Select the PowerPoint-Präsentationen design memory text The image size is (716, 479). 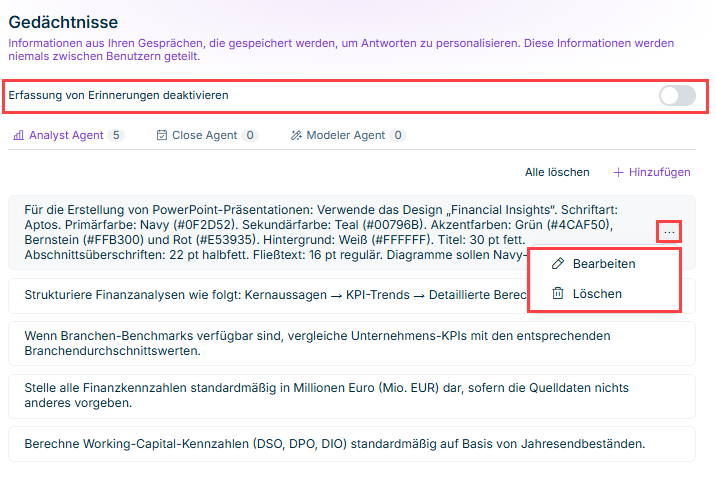[321, 232]
